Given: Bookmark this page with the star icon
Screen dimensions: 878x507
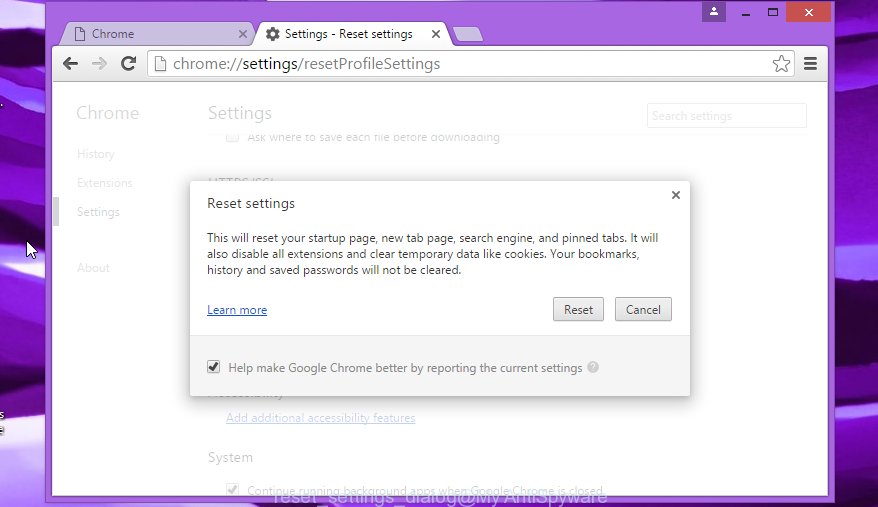Looking at the screenshot, I should click(x=781, y=64).
